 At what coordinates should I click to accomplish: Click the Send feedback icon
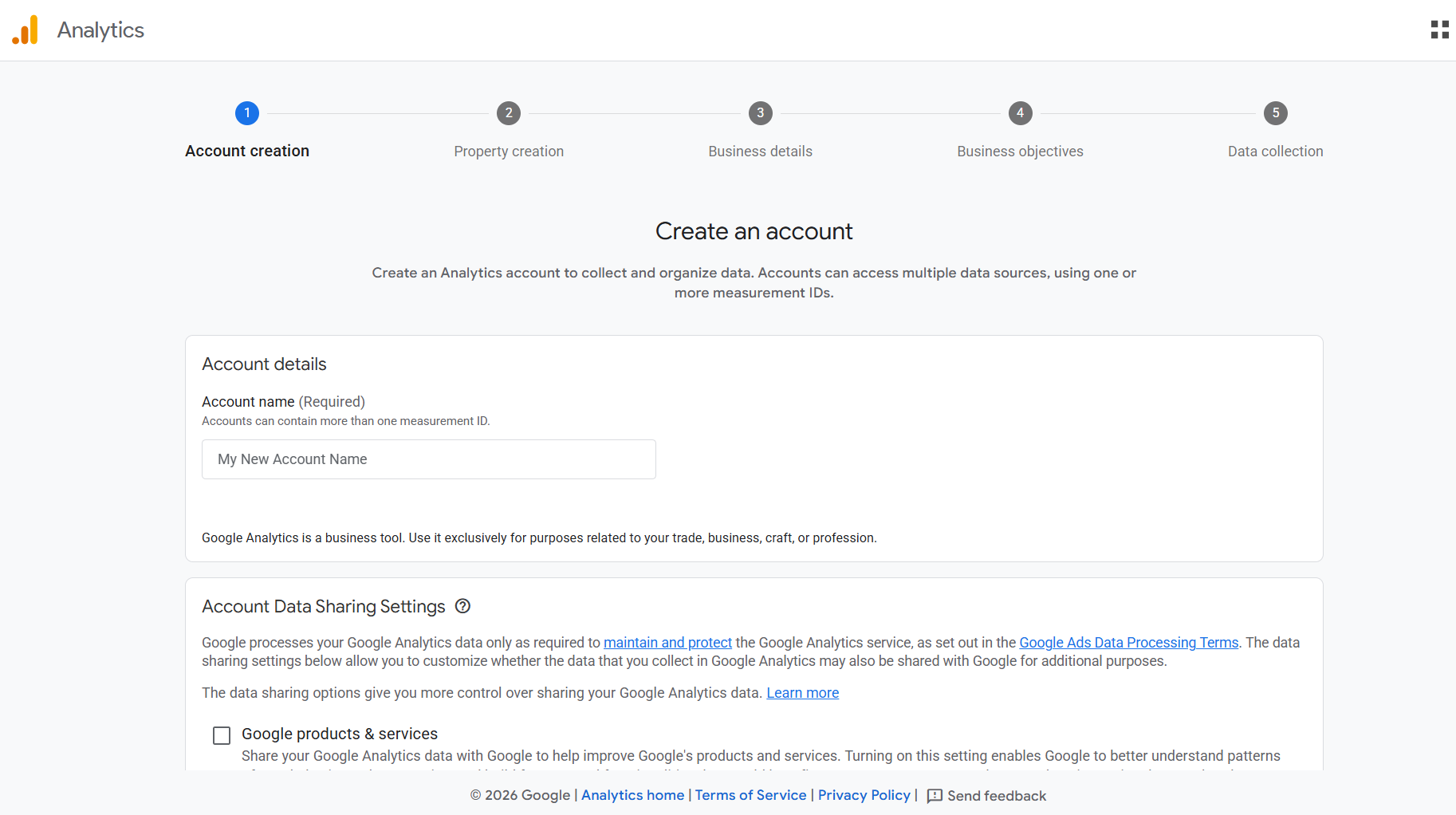coord(935,796)
